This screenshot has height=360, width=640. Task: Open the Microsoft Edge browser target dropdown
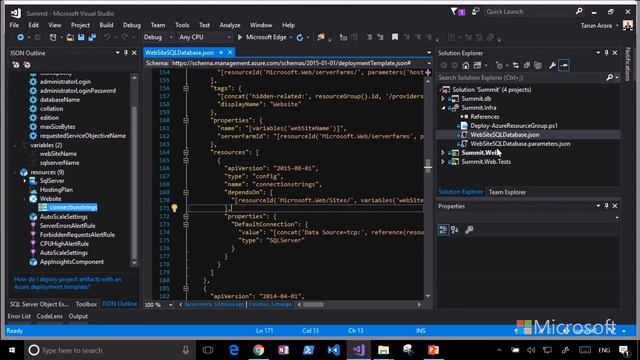click(291, 37)
